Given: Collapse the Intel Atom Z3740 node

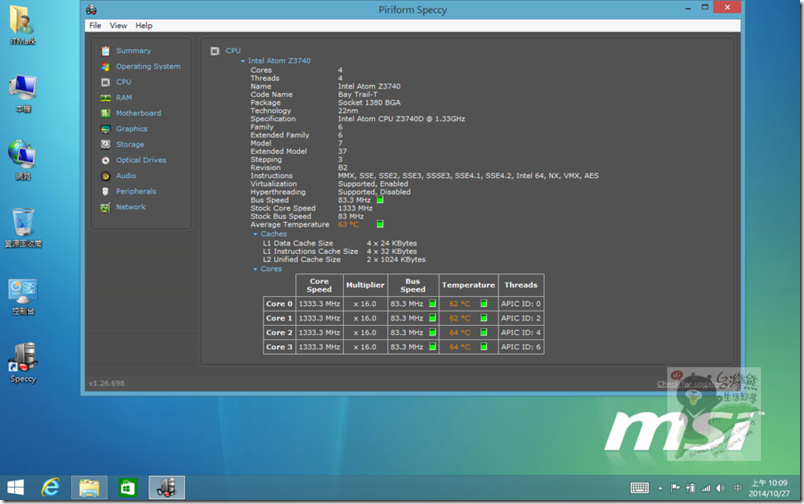Looking at the screenshot, I should point(243,61).
